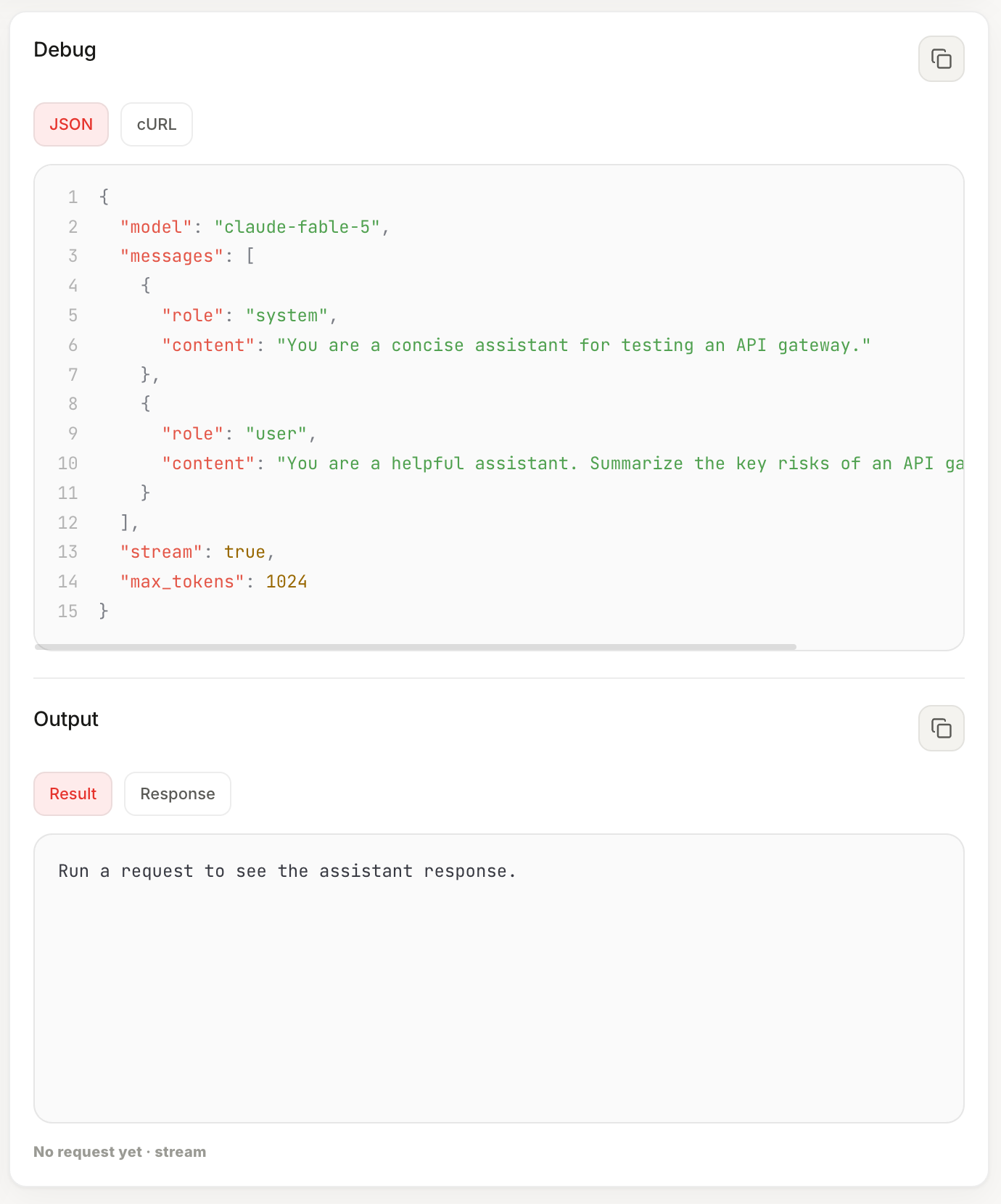Click the "No request yet · stream" status text
This screenshot has height=1204, width=1001.
click(120, 1152)
